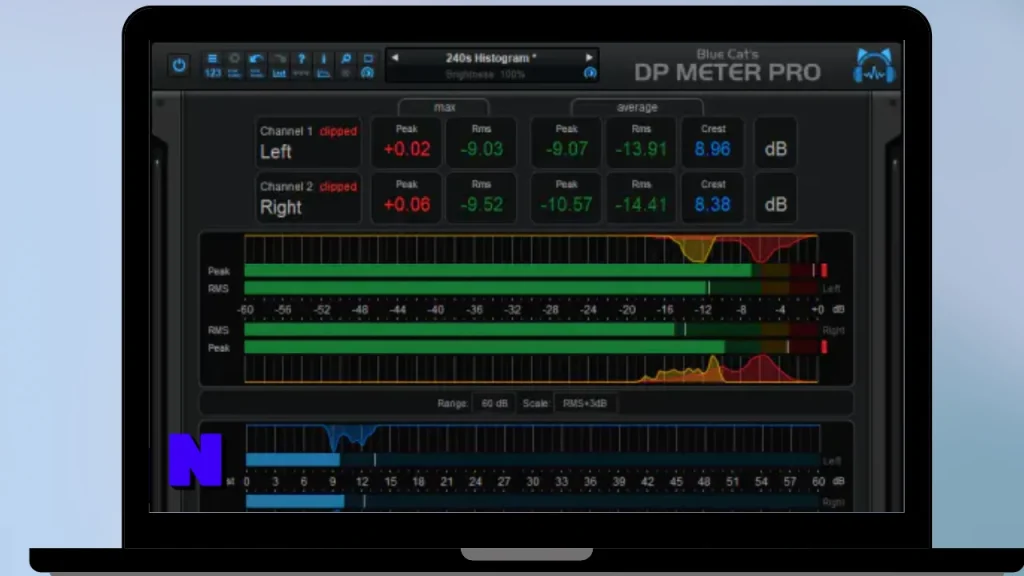Screen dimensions: 1024x576
Task: Click the Right channel bottom histogram graph
Action: tap(531, 368)
